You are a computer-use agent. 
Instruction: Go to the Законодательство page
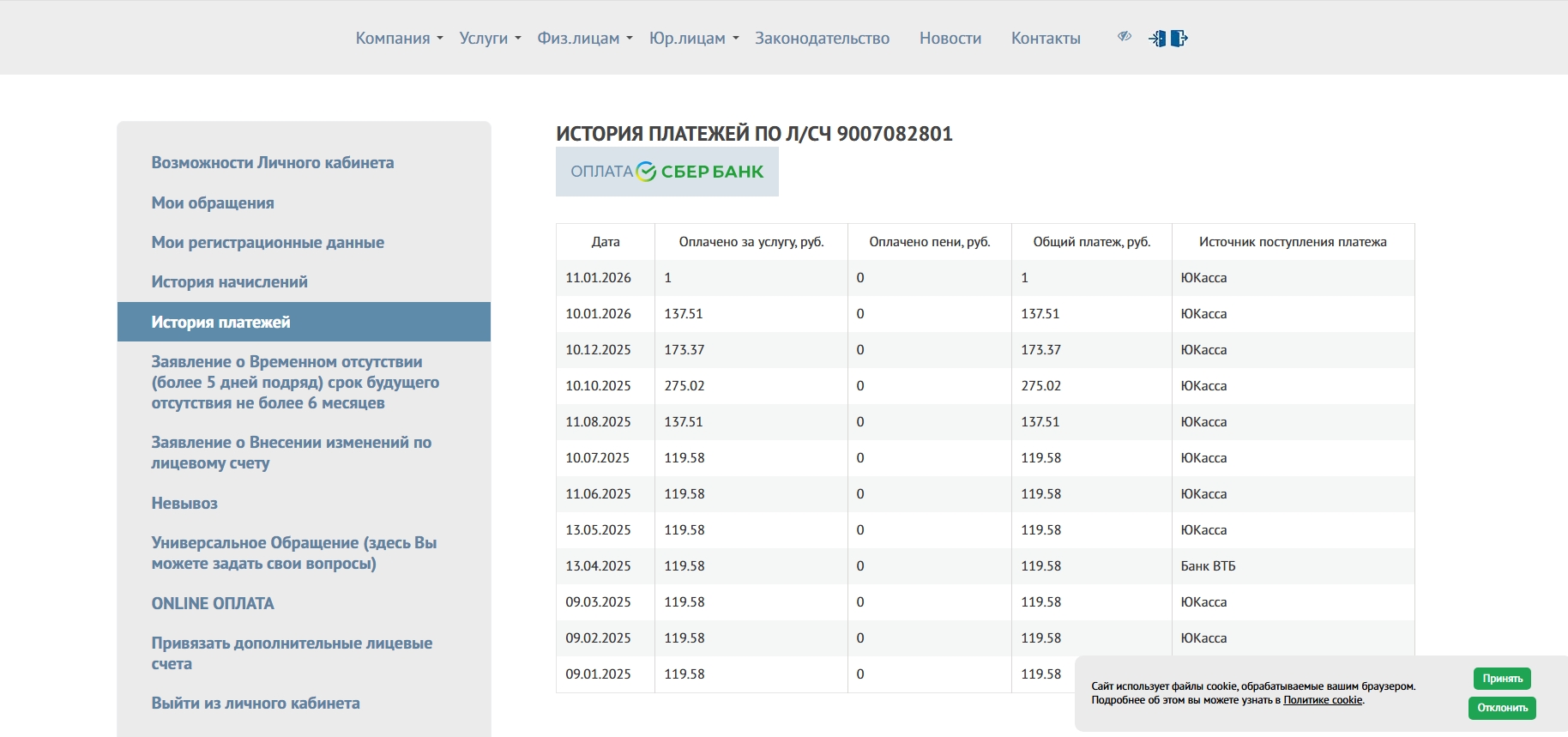coord(822,39)
